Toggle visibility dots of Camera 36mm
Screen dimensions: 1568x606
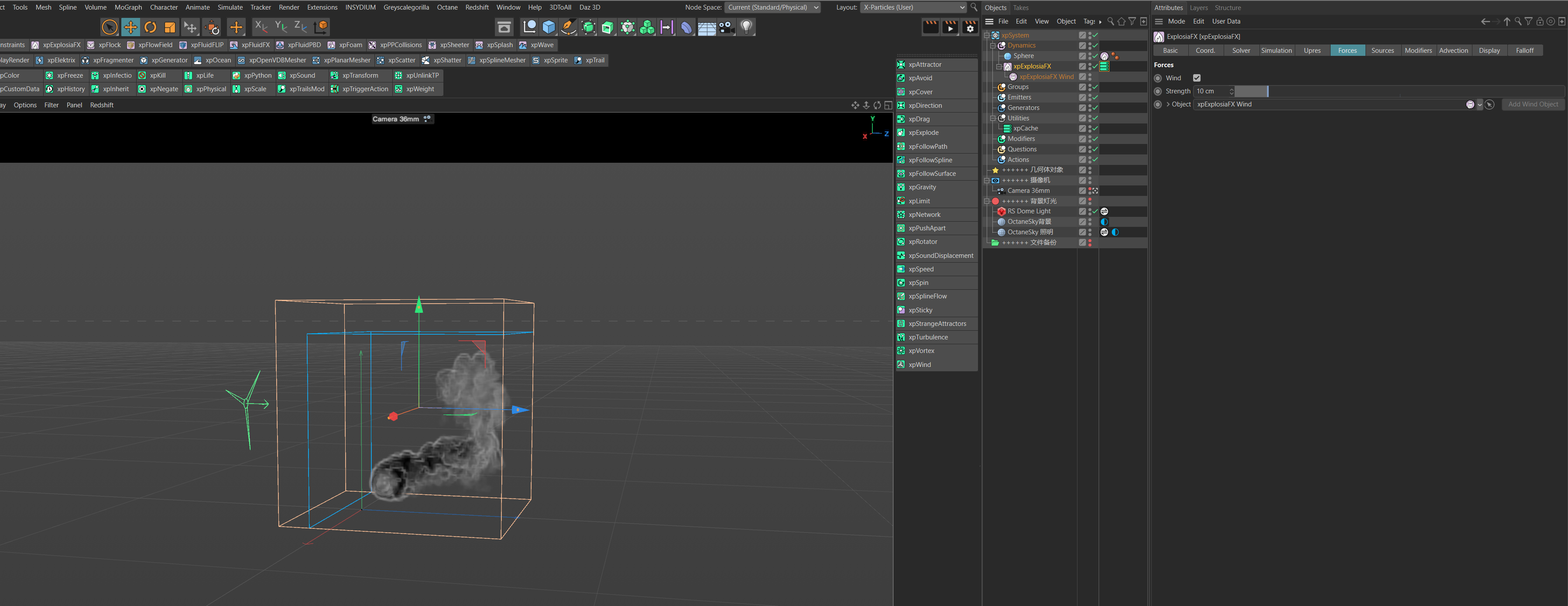coord(1090,191)
